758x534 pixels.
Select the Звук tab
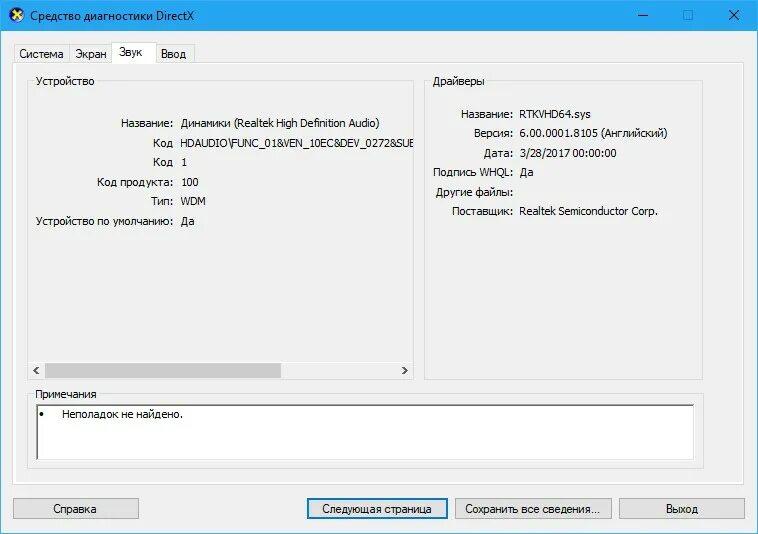click(x=133, y=52)
